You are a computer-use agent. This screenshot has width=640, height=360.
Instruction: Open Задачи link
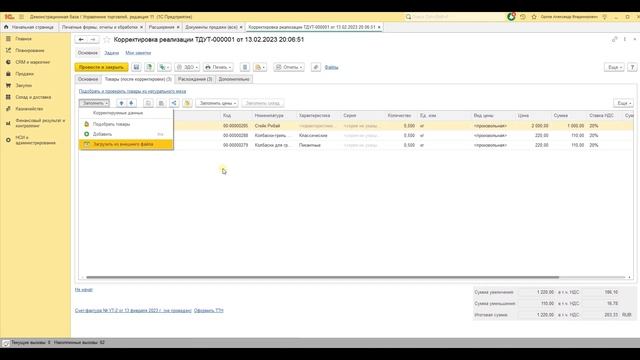[111, 53]
